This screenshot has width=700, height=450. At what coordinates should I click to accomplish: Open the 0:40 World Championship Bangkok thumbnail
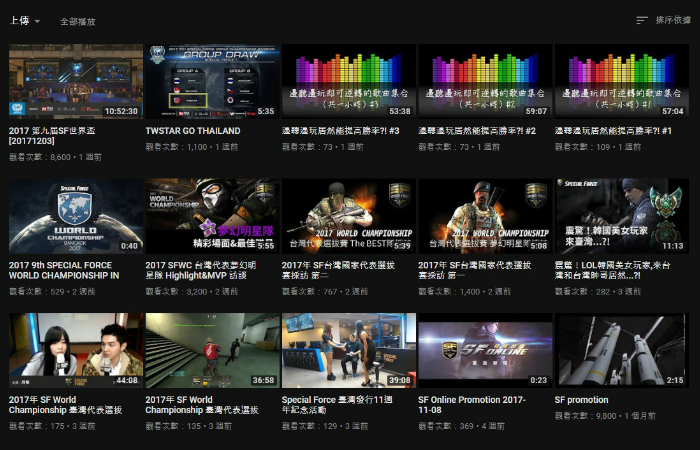[x=76, y=216]
